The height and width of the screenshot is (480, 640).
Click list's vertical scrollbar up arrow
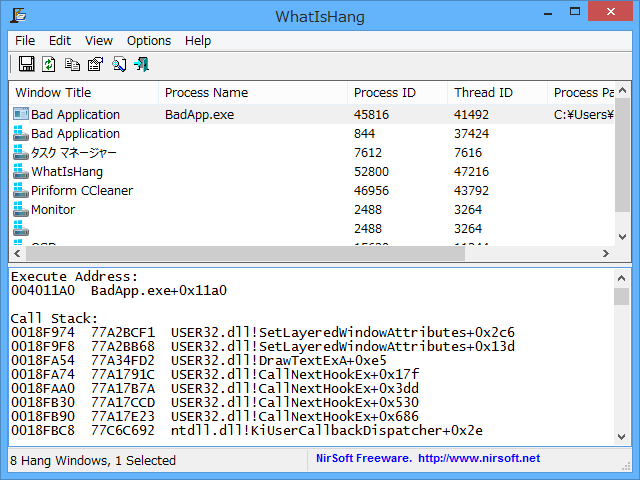622,90
